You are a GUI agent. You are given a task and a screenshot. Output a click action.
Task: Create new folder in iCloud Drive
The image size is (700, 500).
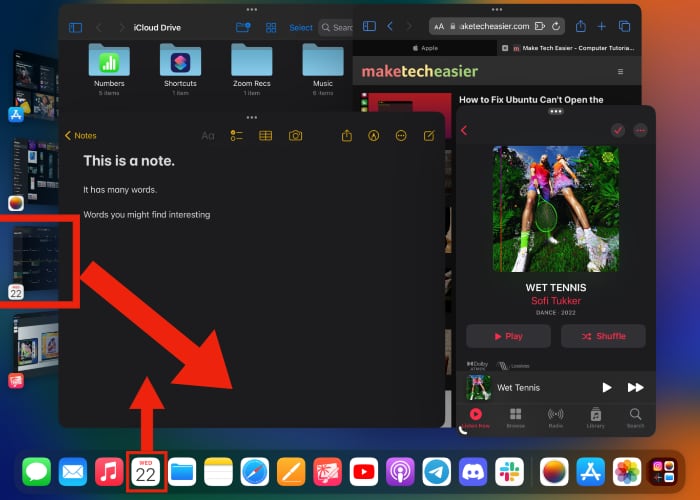pyautogui.click(x=243, y=27)
